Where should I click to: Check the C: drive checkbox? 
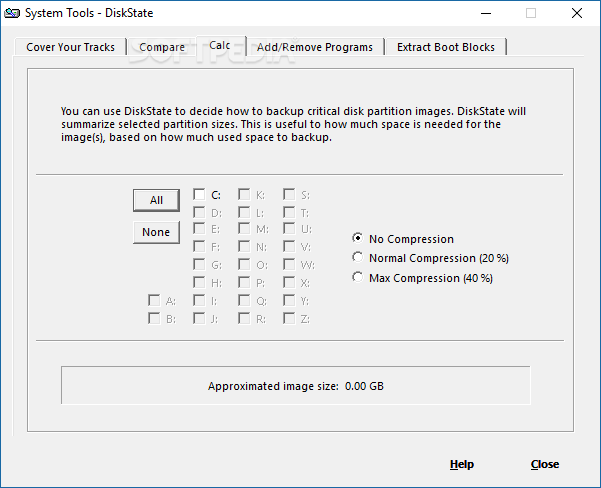point(199,194)
